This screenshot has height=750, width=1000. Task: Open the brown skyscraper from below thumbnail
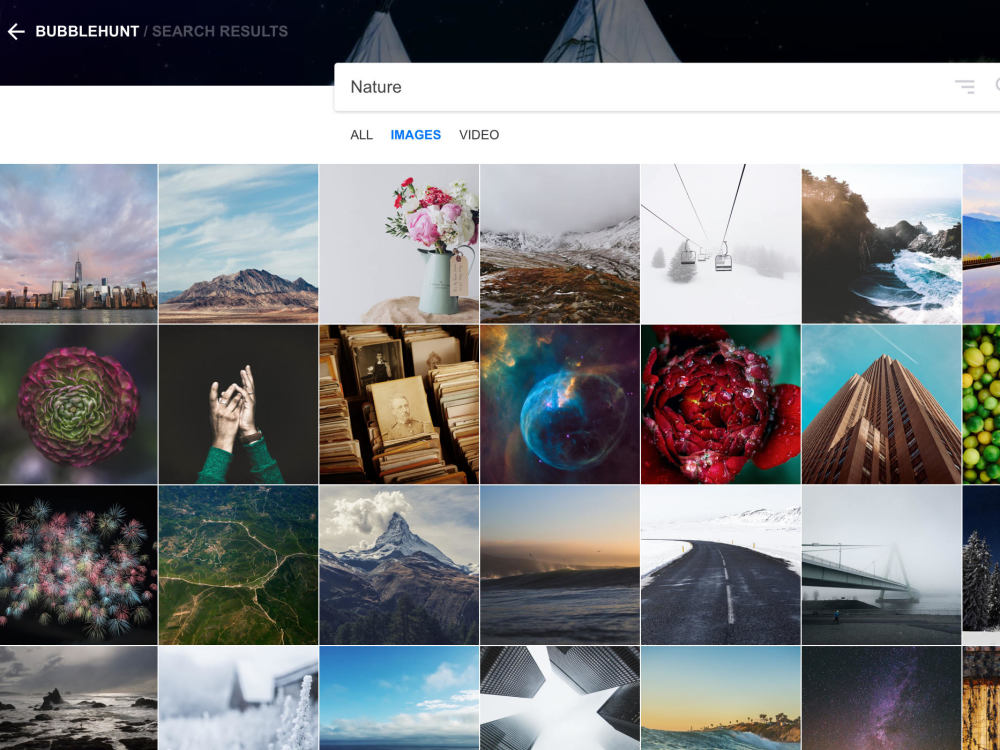pos(881,404)
